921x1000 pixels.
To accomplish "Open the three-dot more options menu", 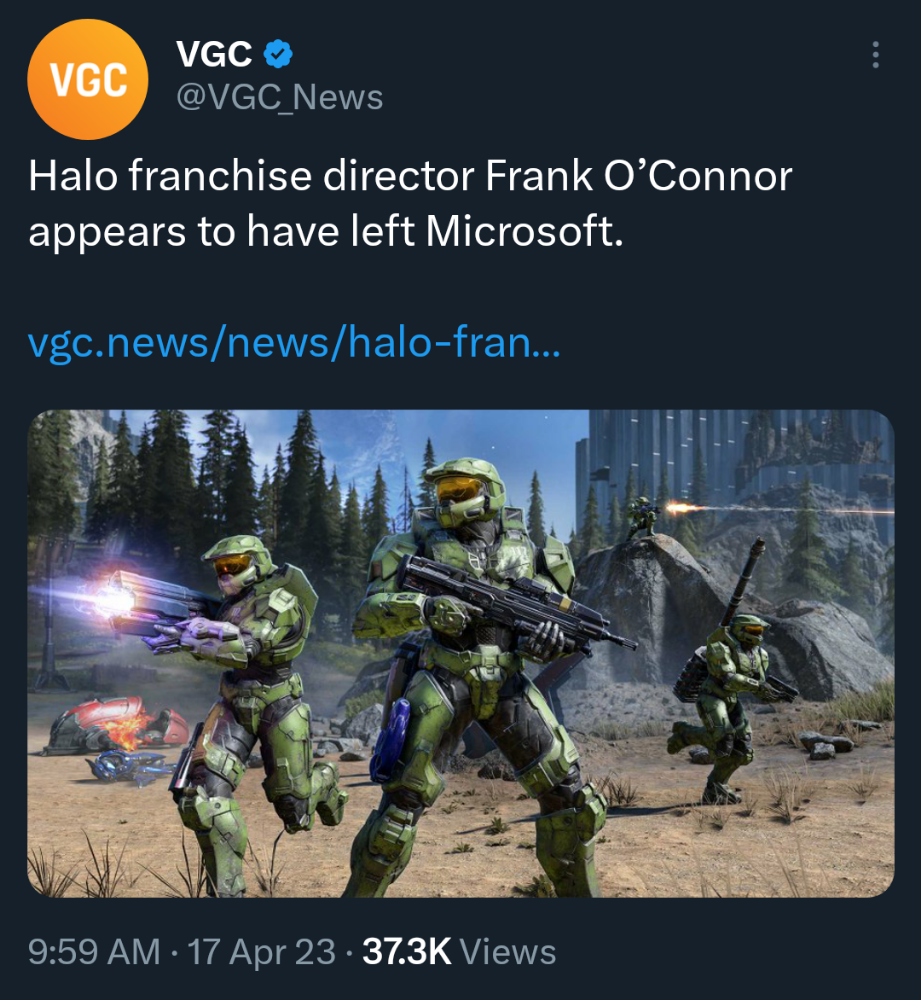I will [x=875, y=55].
